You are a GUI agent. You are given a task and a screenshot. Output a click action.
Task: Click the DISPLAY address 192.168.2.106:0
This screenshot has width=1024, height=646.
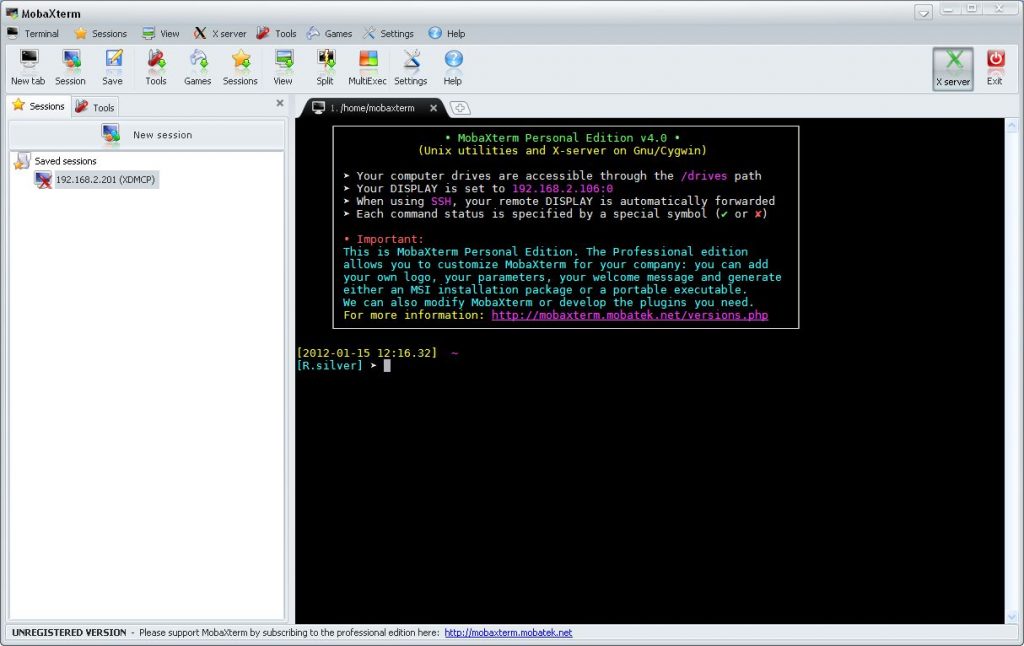(x=562, y=188)
